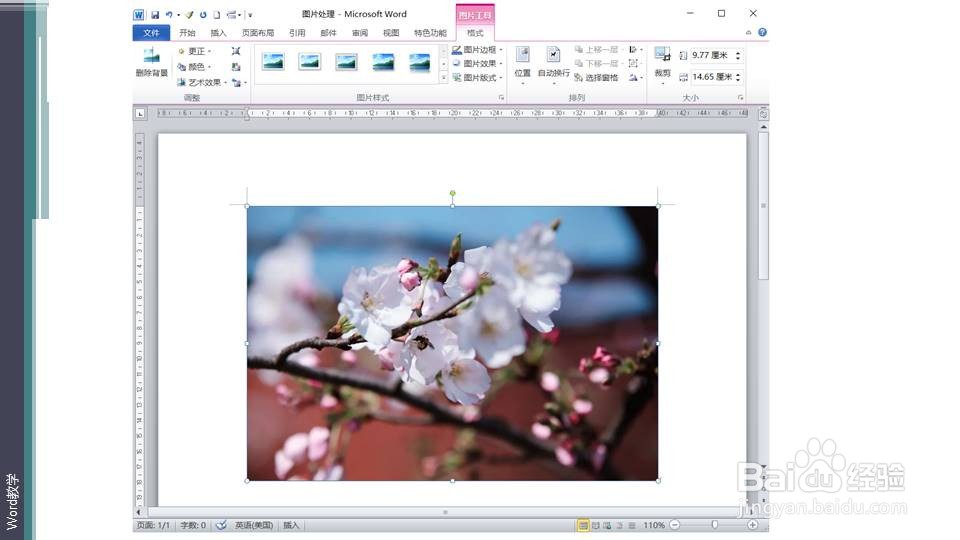This screenshot has width=960, height=540.
Task: Switch to the Mailings (邮件) tab
Action: point(328,32)
